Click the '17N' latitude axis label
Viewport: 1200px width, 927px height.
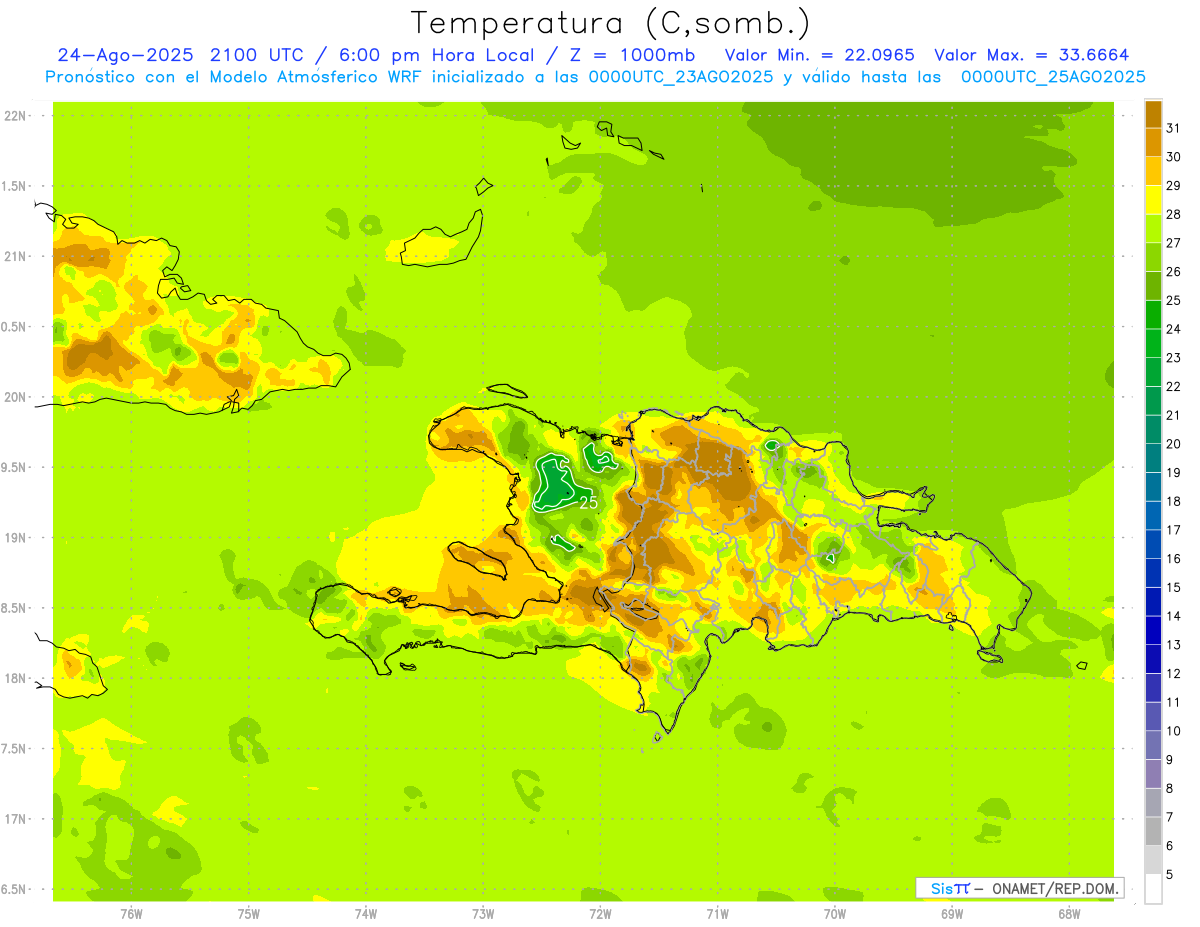[x=15, y=819]
